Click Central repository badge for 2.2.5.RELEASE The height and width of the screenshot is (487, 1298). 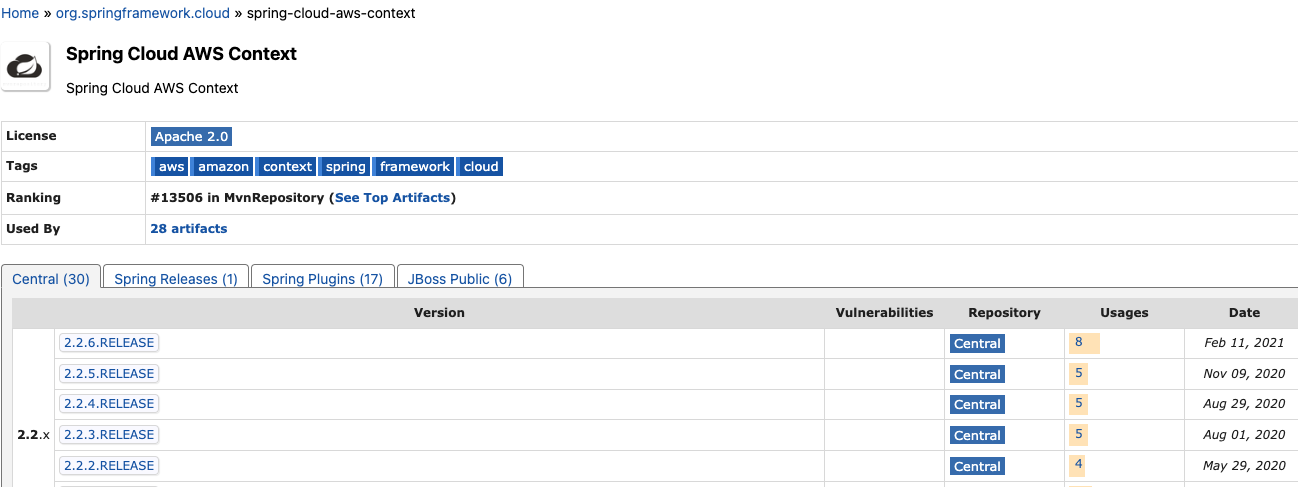click(977, 374)
